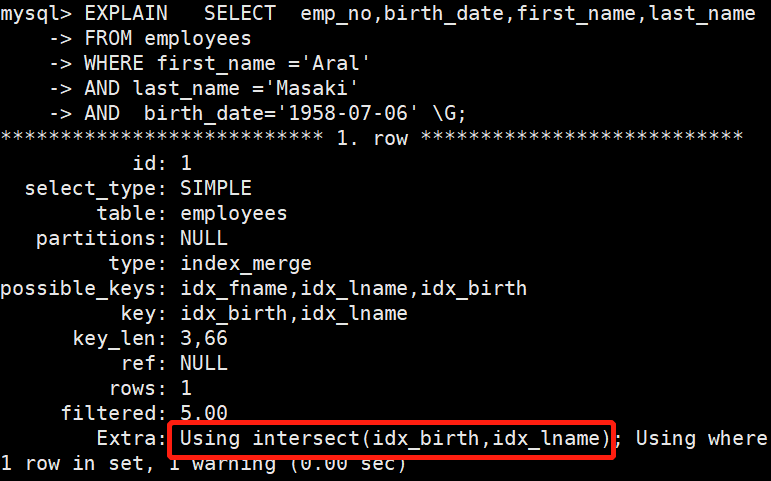Click the select_type value SIMPLE
The height and width of the screenshot is (481, 771).
(216, 188)
